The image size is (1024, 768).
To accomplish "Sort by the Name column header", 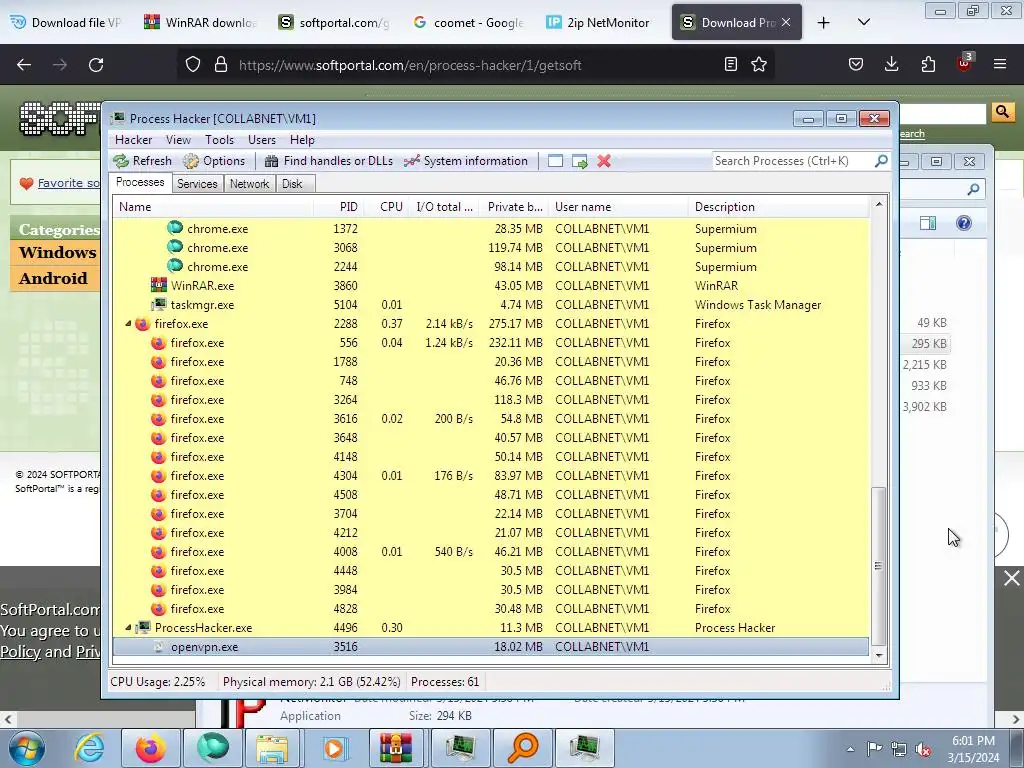I will click(213, 207).
